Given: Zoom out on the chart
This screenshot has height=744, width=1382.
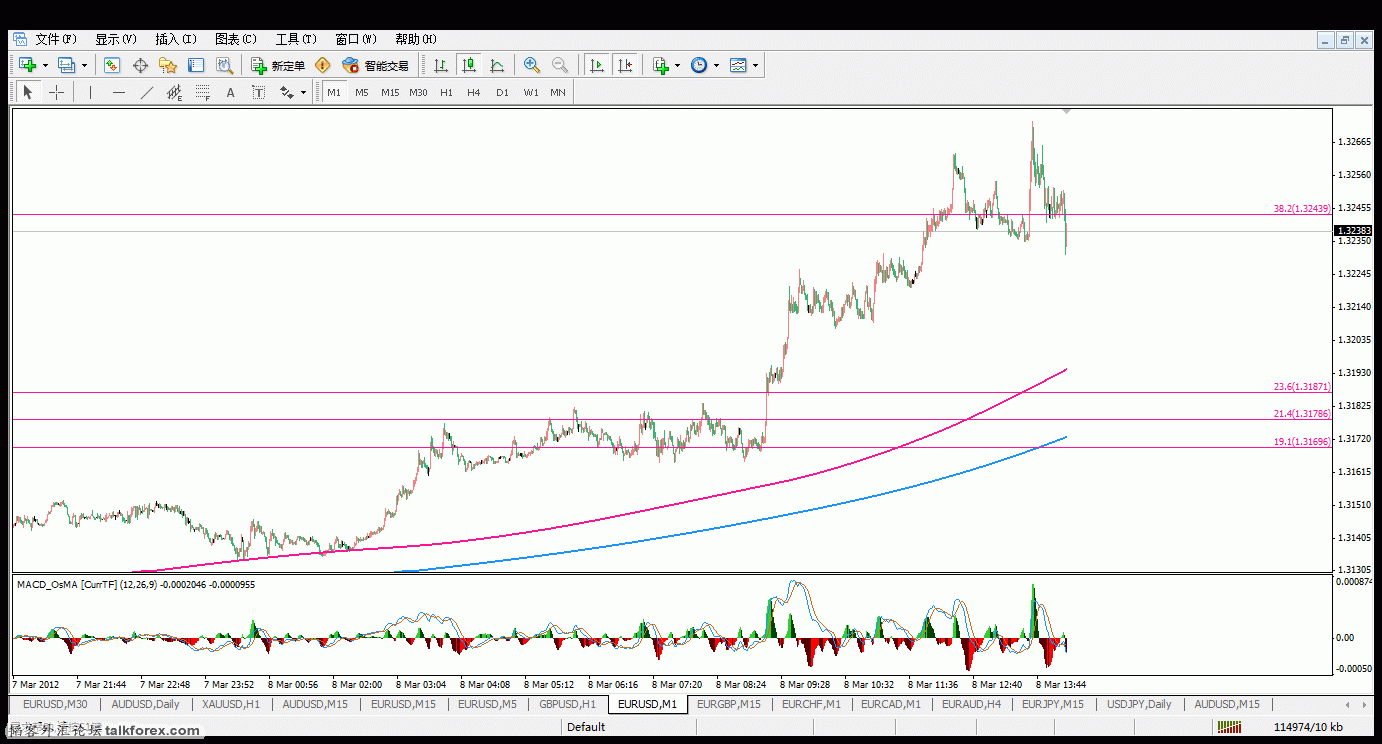Looking at the screenshot, I should [560, 65].
